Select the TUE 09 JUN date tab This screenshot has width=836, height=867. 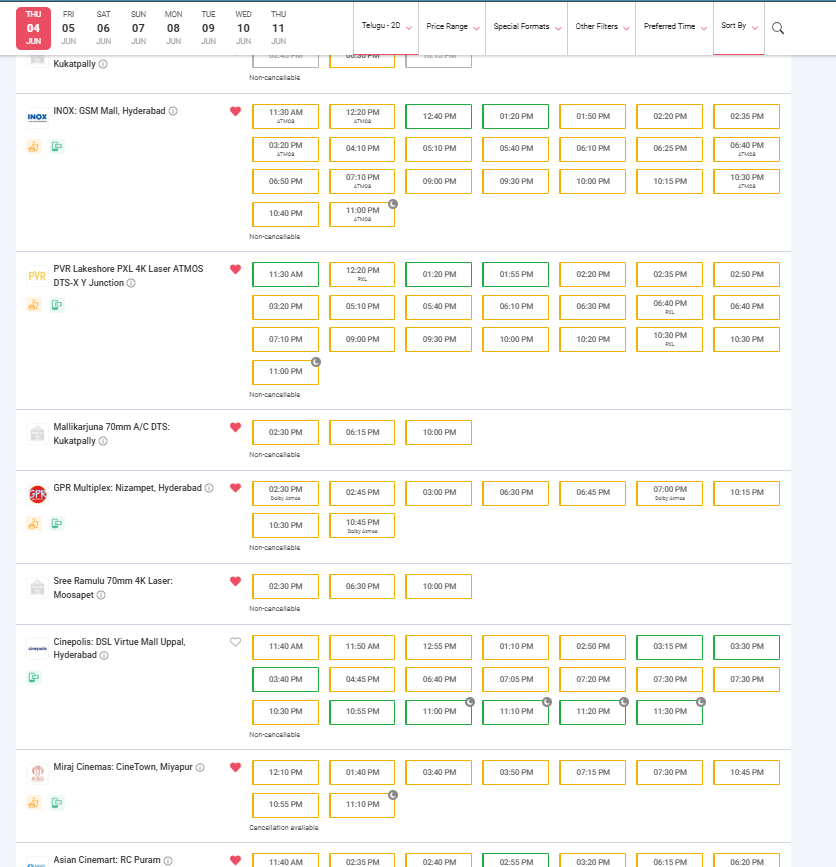pos(208,28)
